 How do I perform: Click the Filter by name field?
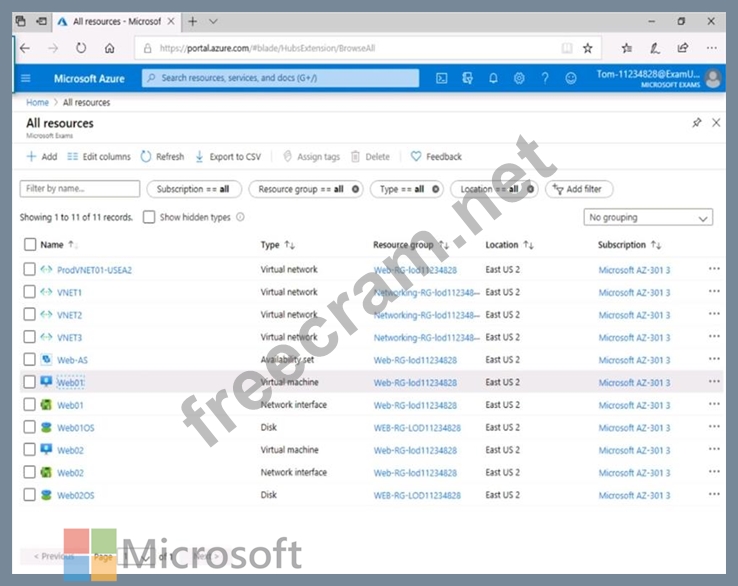tap(80, 189)
